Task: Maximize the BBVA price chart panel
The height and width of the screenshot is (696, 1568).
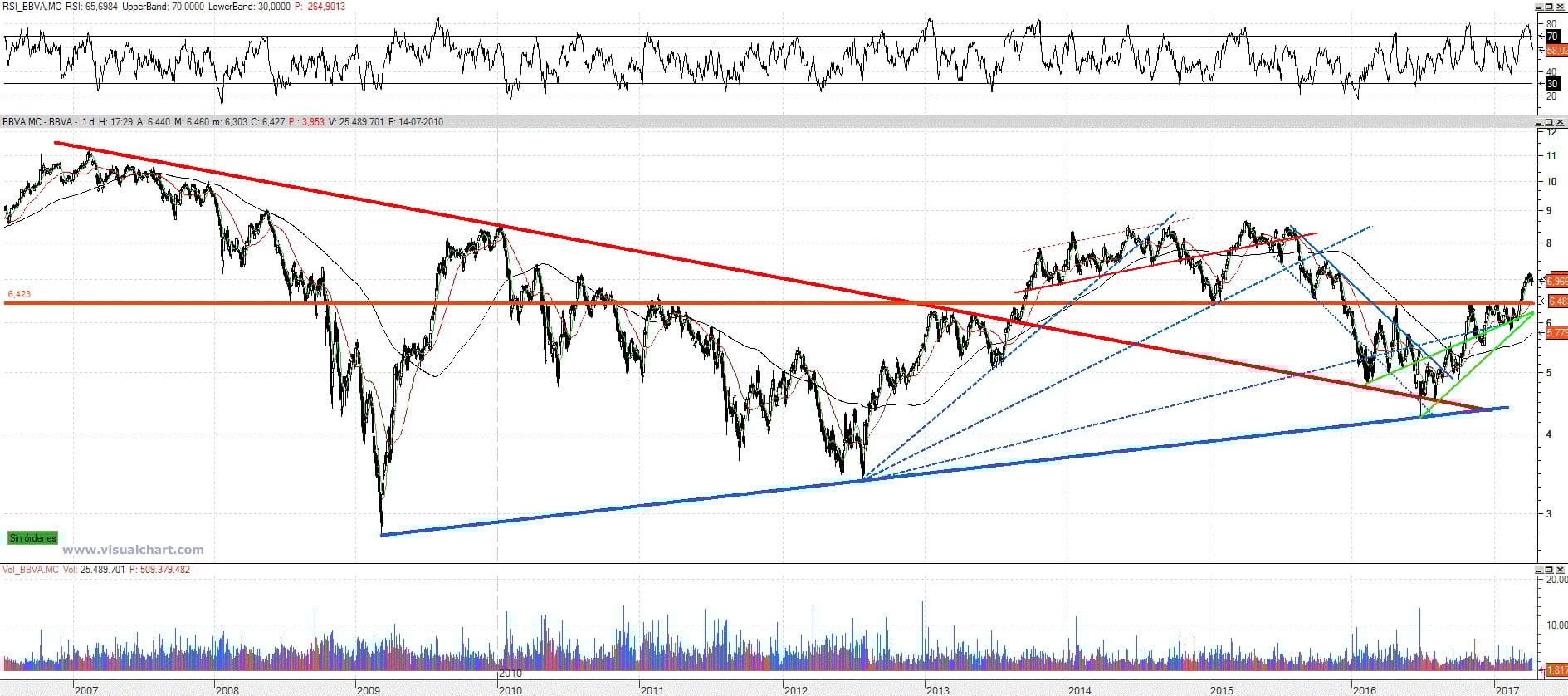Action: (1551, 122)
